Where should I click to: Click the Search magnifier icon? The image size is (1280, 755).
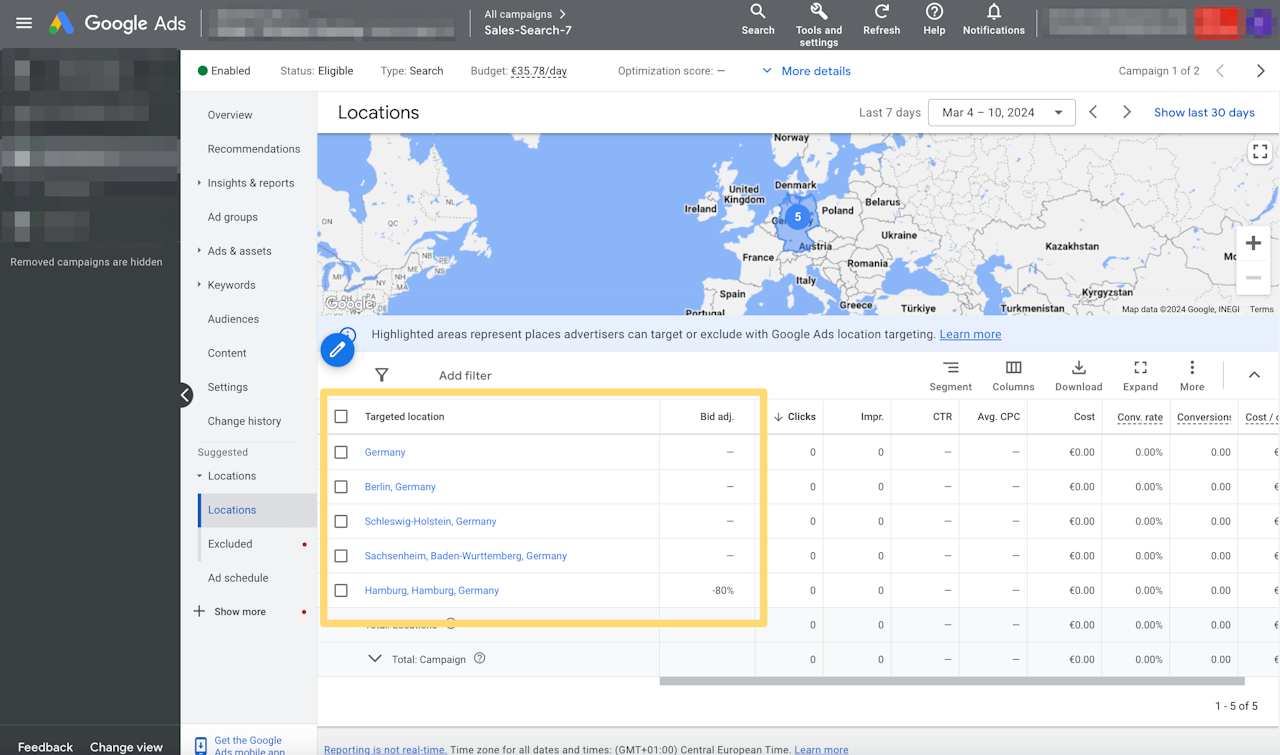pos(758,13)
